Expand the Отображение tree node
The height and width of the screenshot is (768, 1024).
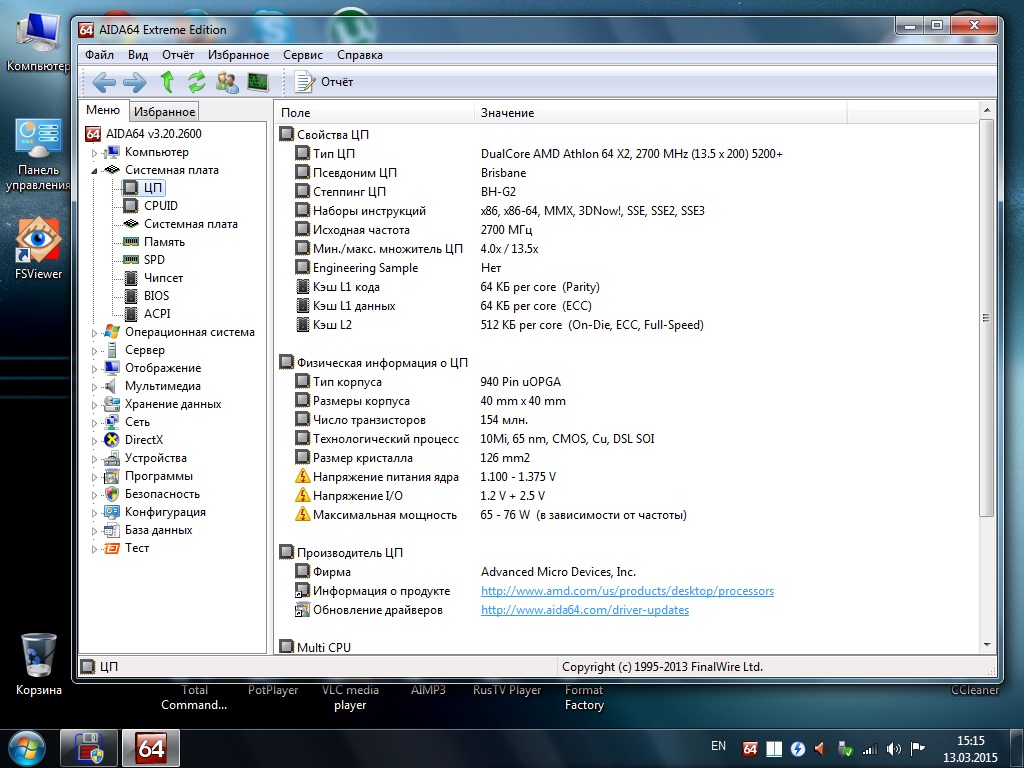pyautogui.click(x=94, y=368)
